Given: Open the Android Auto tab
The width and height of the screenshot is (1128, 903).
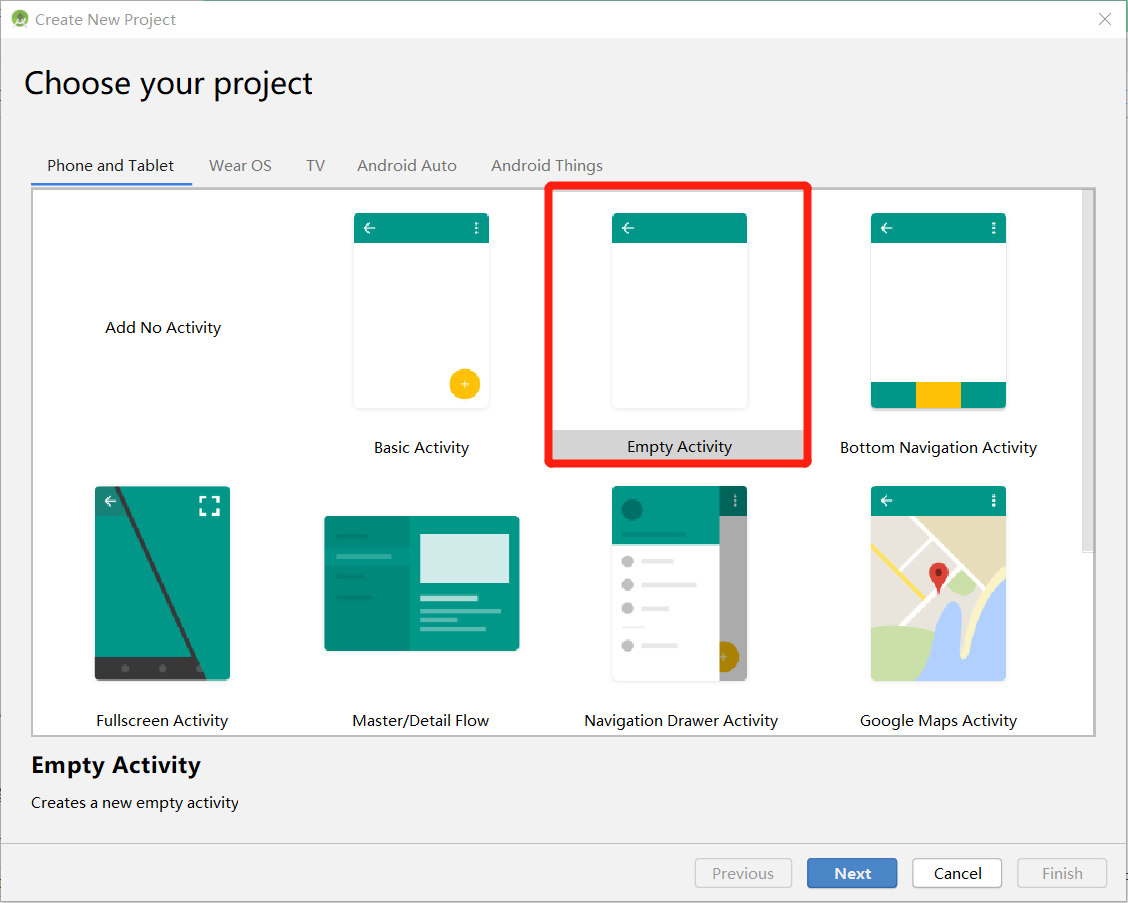Looking at the screenshot, I should (406, 165).
